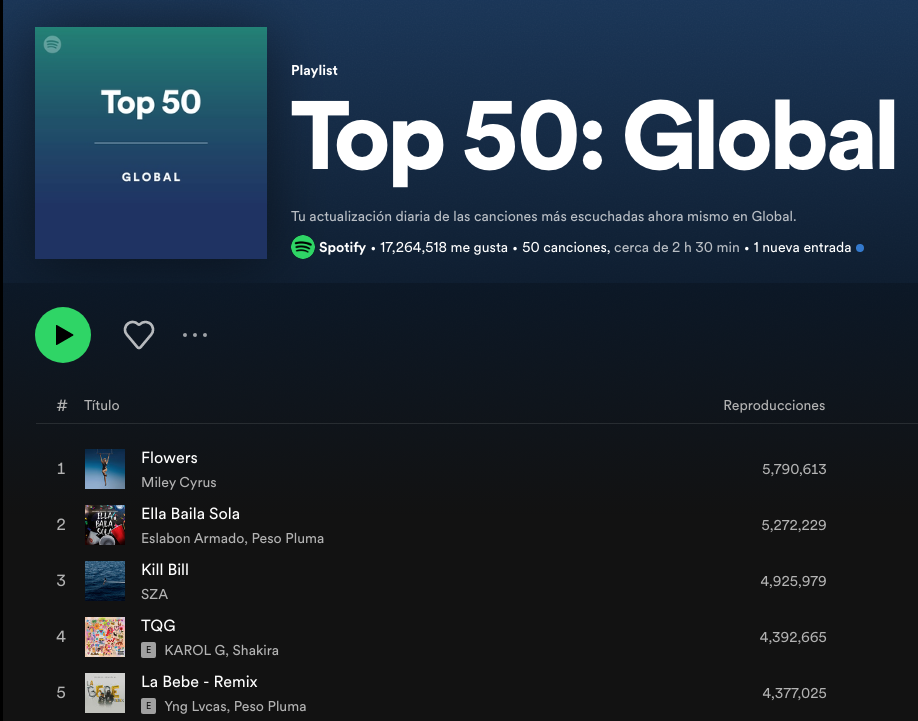Click the Ella Baila Sola album cover

(105, 525)
